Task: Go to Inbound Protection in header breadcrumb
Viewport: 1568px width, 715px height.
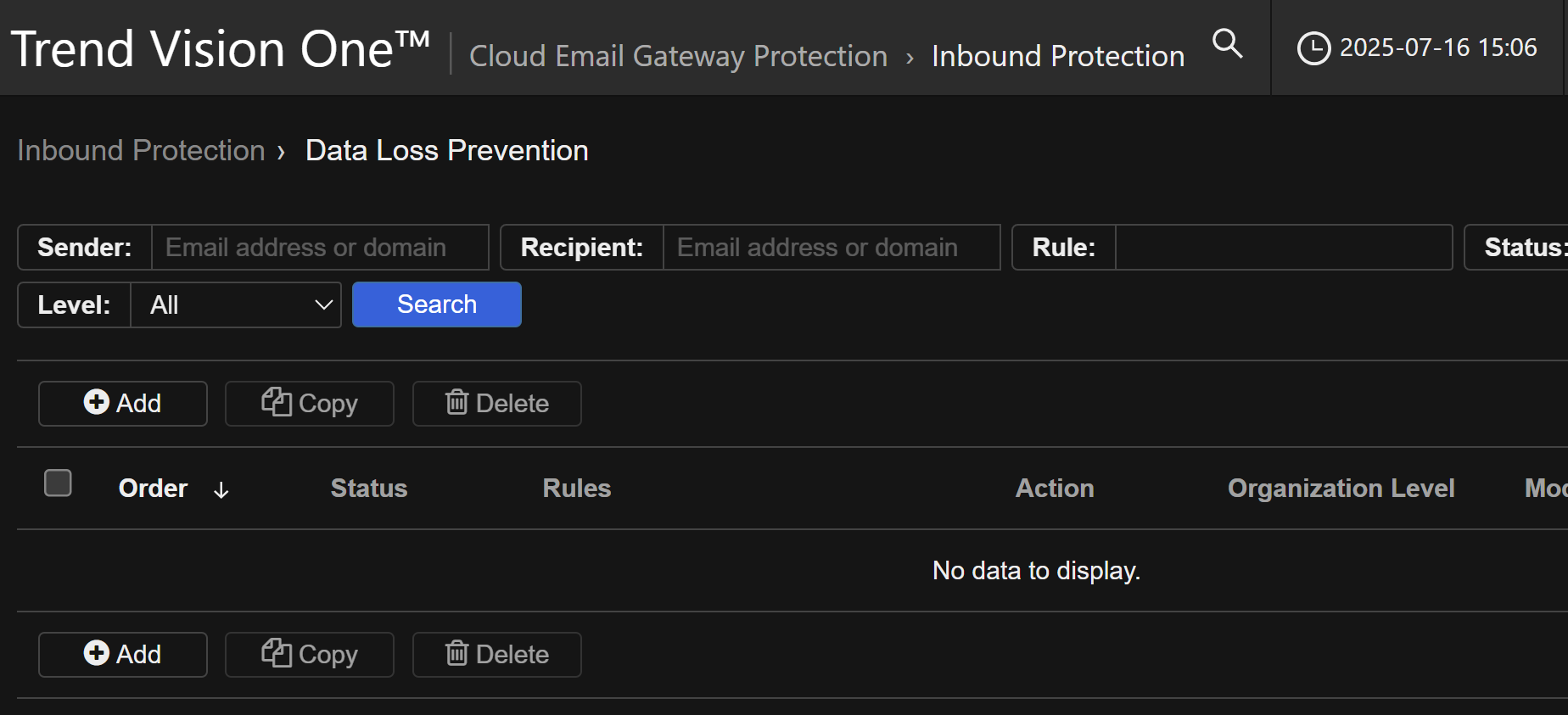Action: tap(1057, 56)
